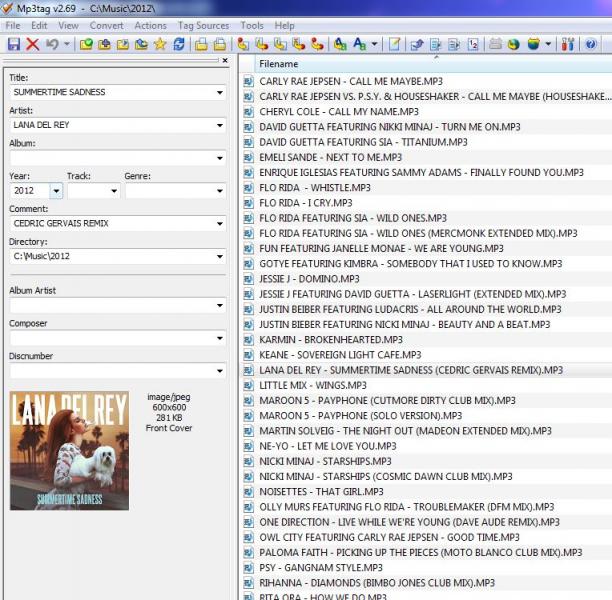612x600 pixels.
Task: Open the Tag Sources toolbar dropdown arrow
Action: pos(548,44)
